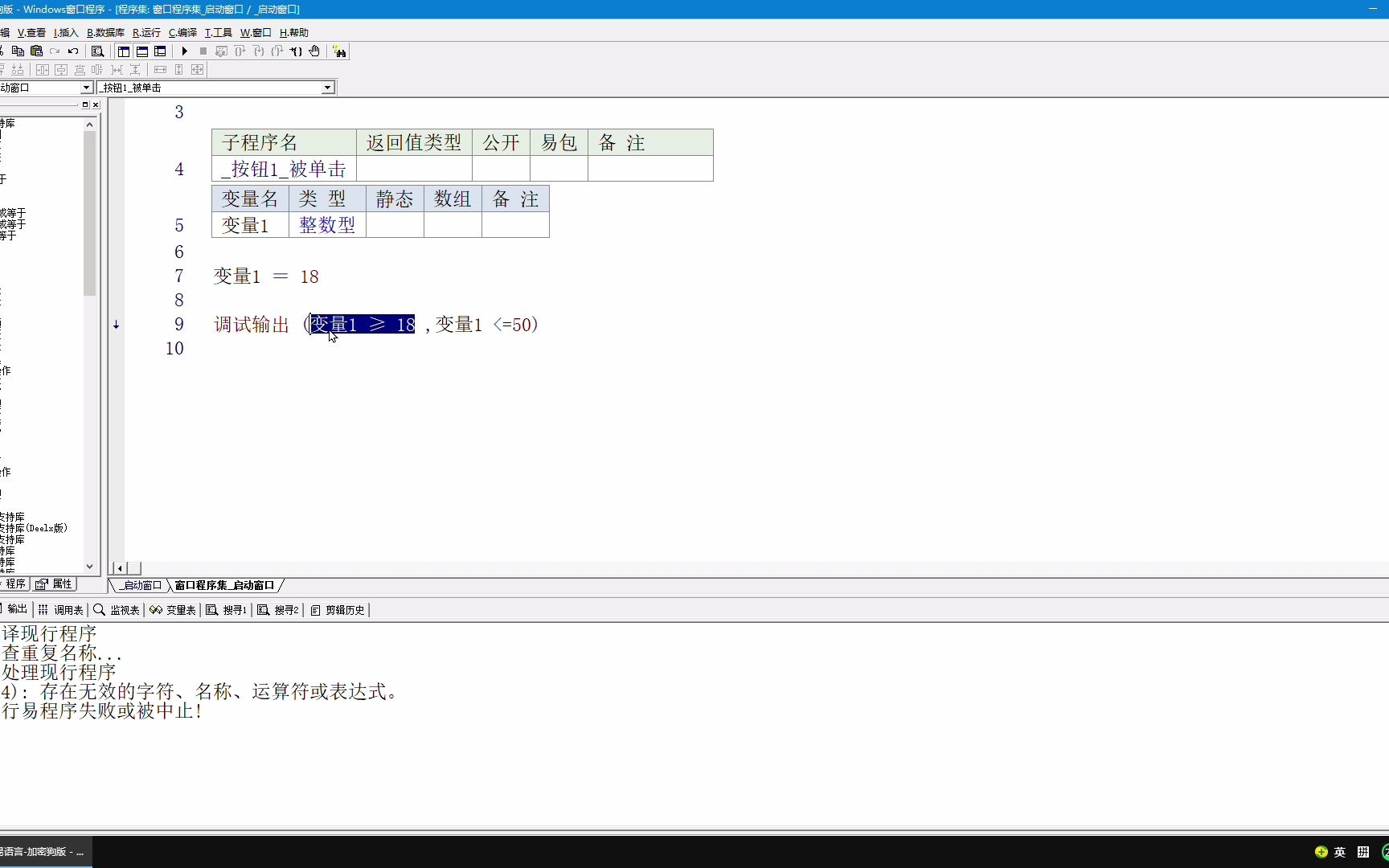This screenshot has width=1389, height=868.
Task: Click the Undo icon
Action: click(73, 51)
